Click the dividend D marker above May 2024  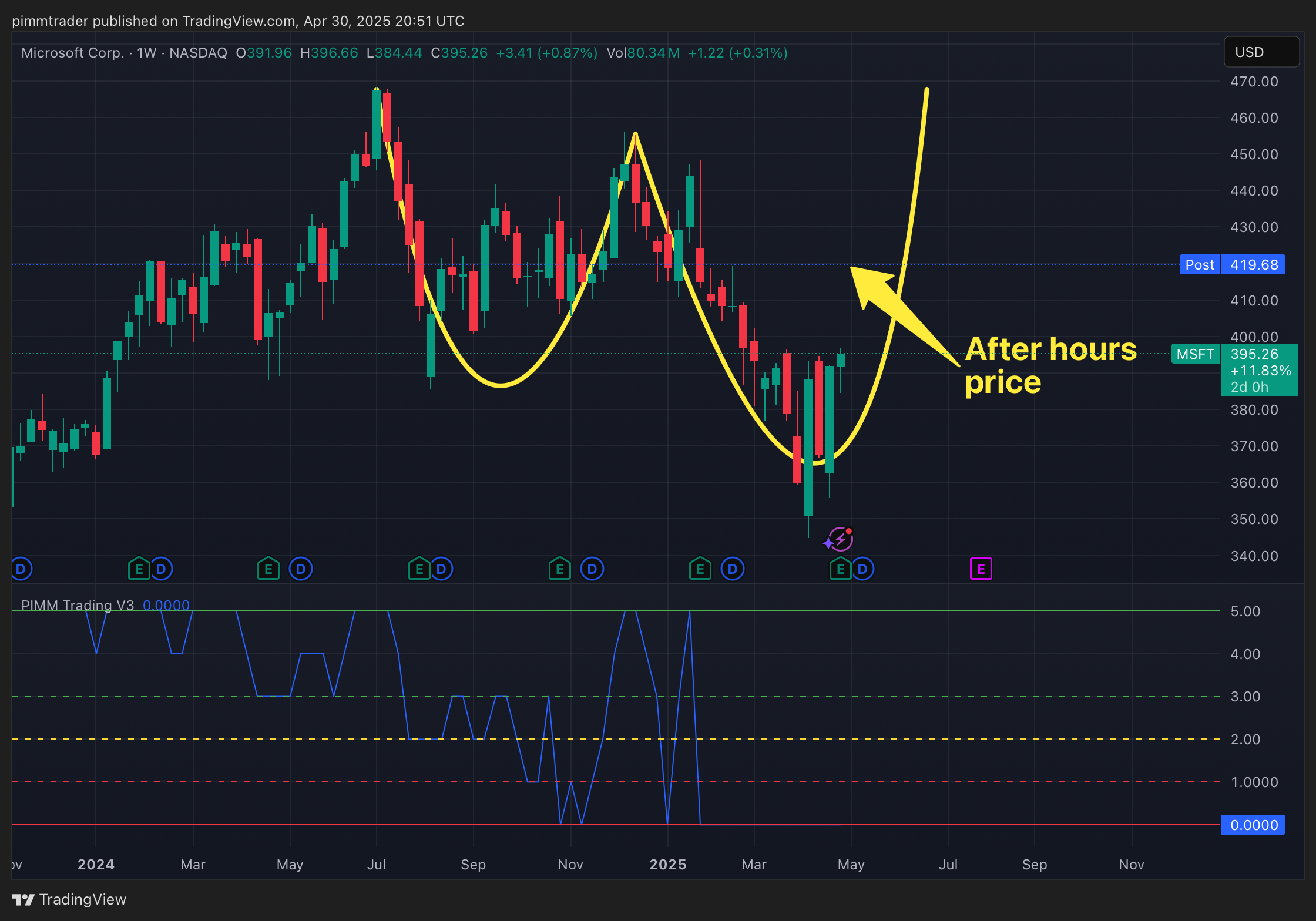tap(301, 569)
